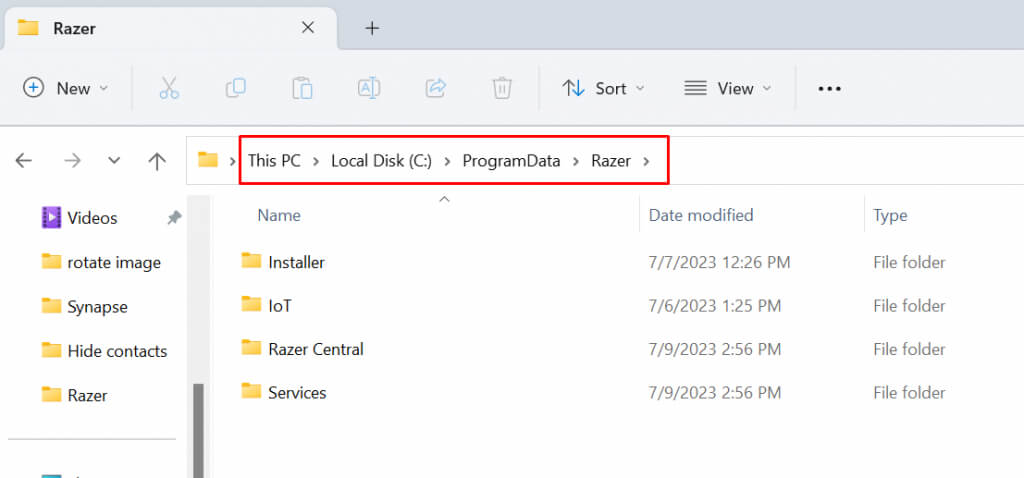
Task: Click File folder type in Installer row
Action: coord(909,263)
